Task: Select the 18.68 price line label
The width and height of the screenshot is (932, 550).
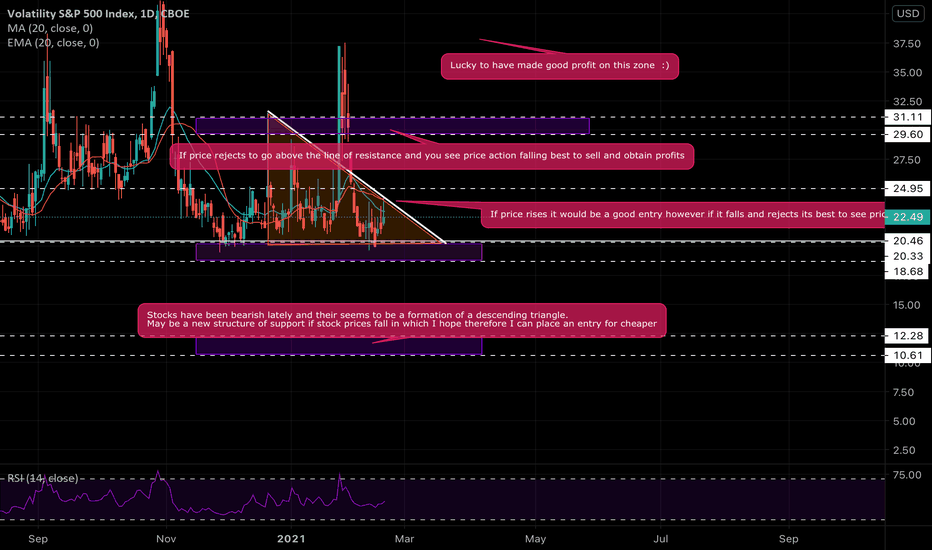Action: (908, 272)
